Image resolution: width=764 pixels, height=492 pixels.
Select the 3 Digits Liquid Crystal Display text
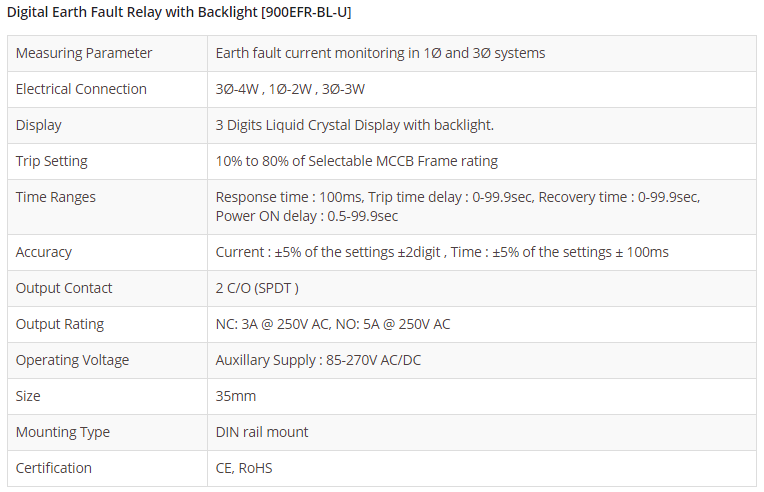point(355,125)
